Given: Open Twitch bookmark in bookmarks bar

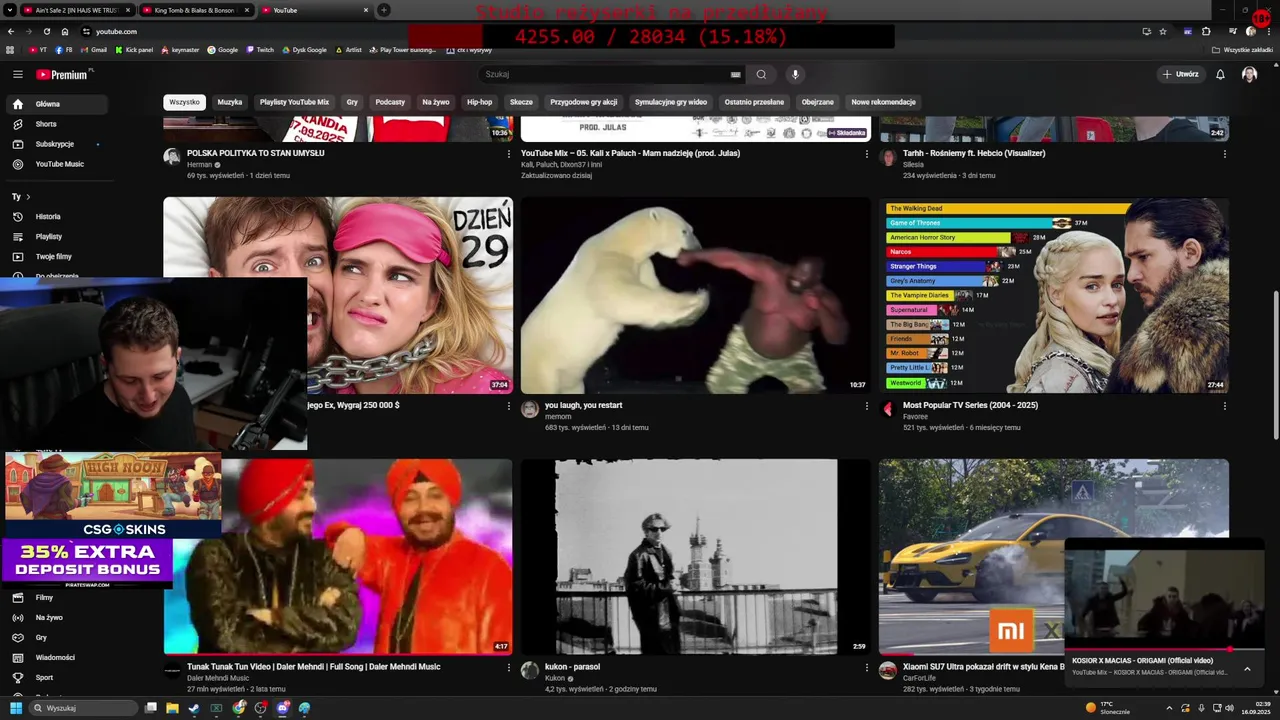Looking at the screenshot, I should [x=259, y=49].
